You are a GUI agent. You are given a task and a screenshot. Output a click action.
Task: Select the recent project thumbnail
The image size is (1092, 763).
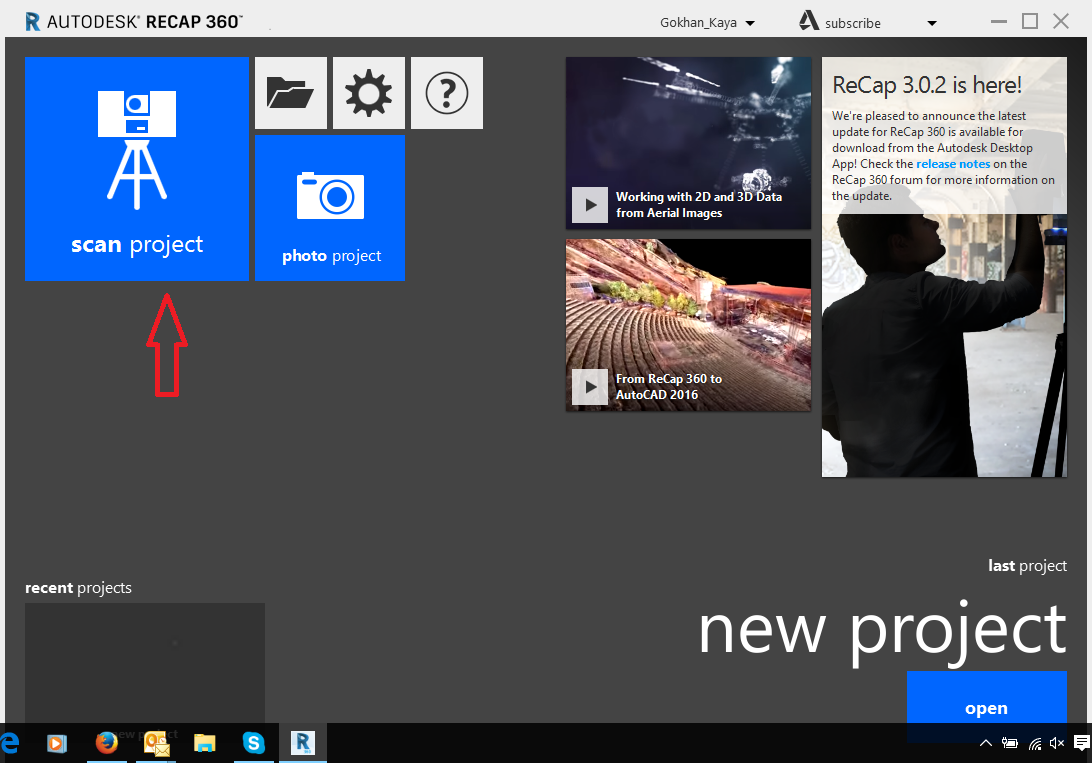[145, 663]
